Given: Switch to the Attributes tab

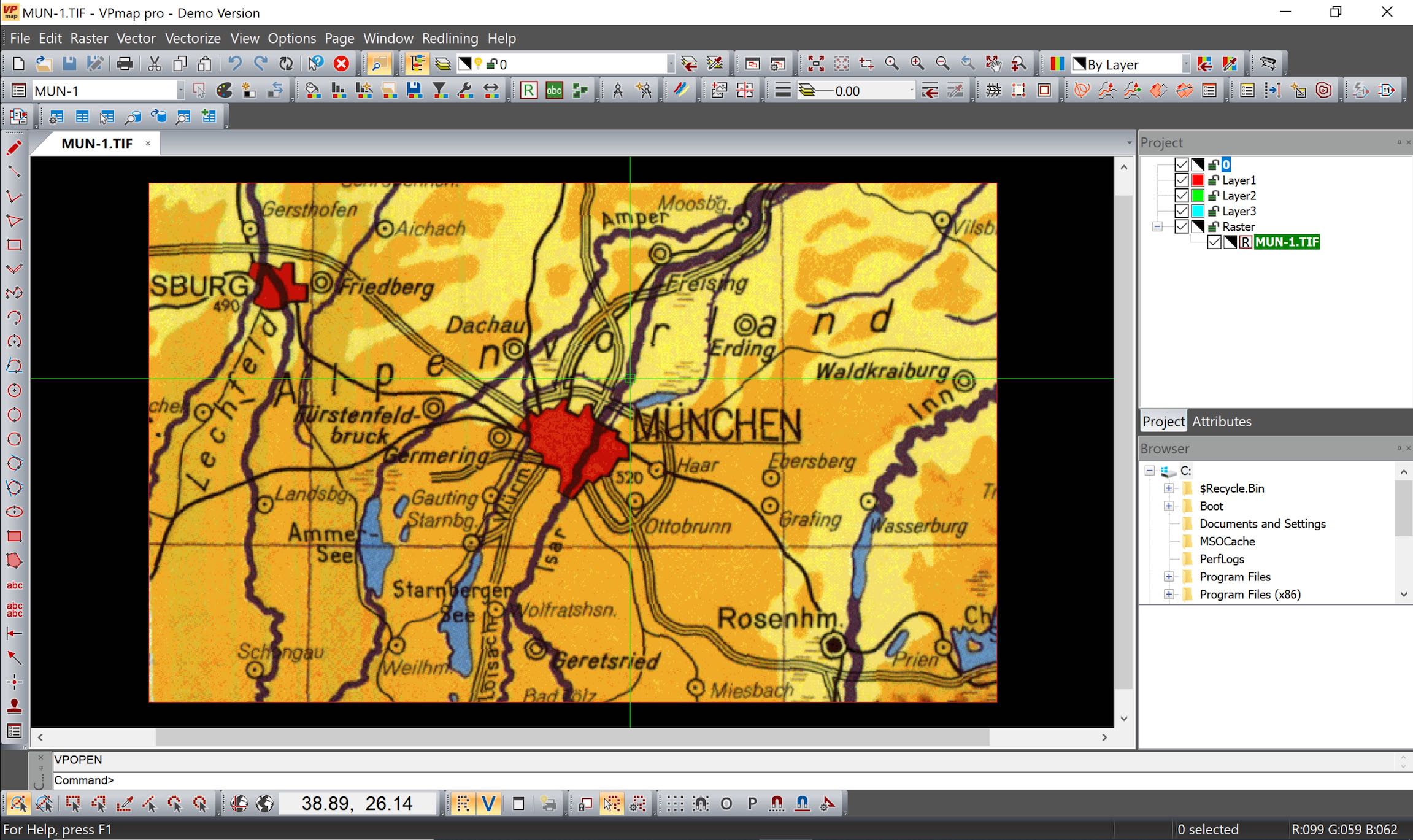Looking at the screenshot, I should [1221, 422].
